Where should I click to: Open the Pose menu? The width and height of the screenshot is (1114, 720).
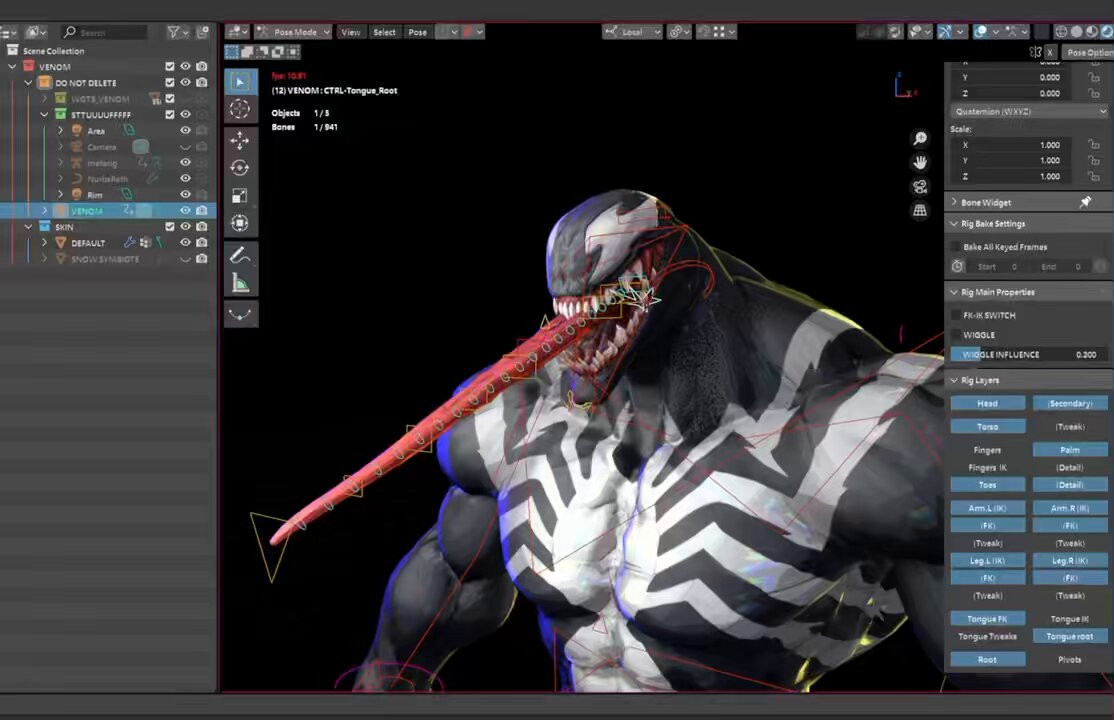pyautogui.click(x=418, y=32)
